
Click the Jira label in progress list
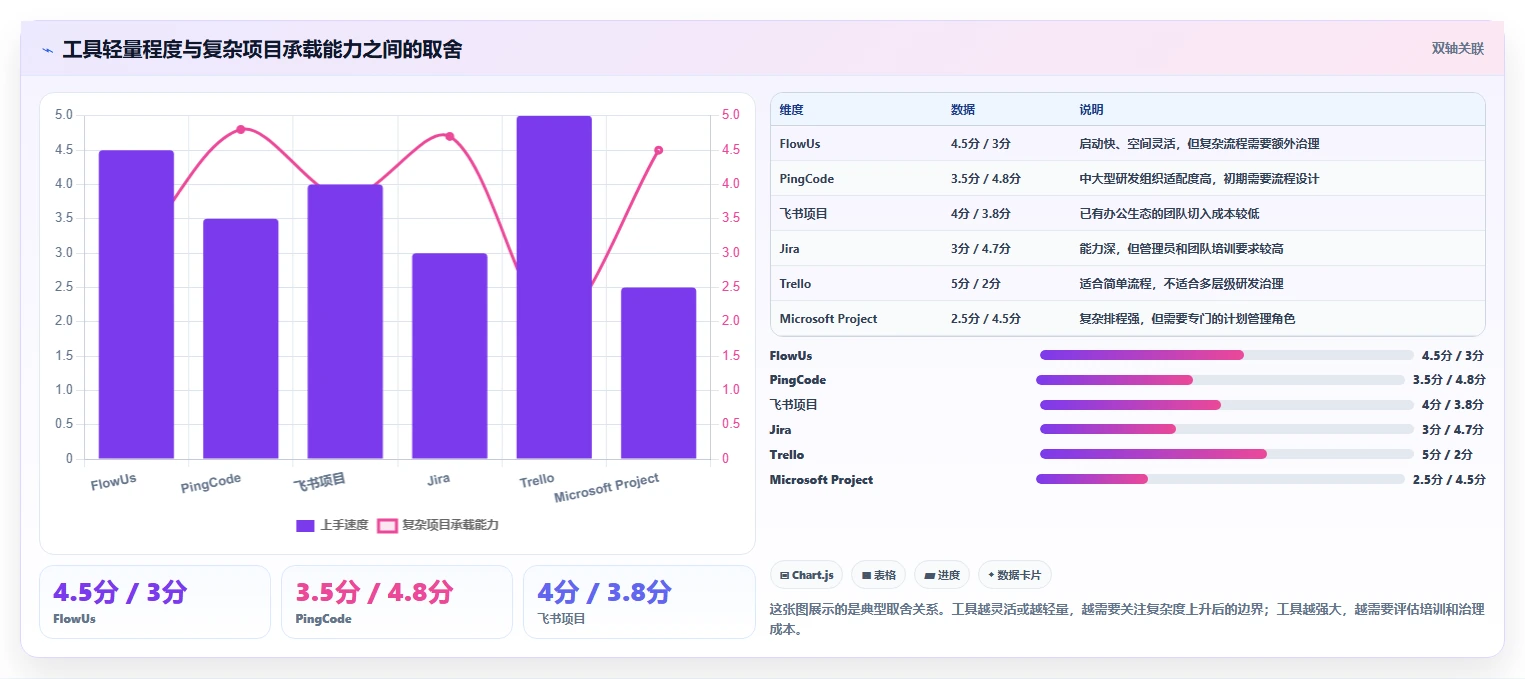[780, 430]
